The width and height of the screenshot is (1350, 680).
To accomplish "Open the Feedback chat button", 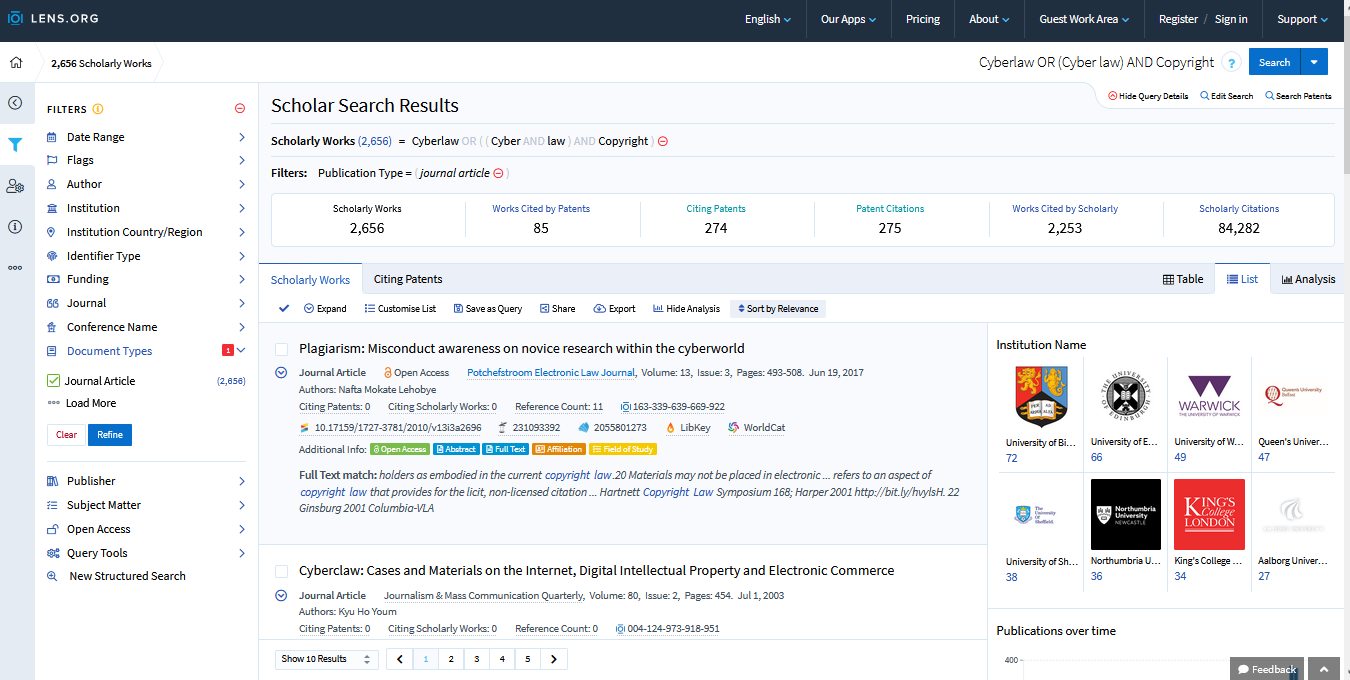I will pyautogui.click(x=1267, y=669).
